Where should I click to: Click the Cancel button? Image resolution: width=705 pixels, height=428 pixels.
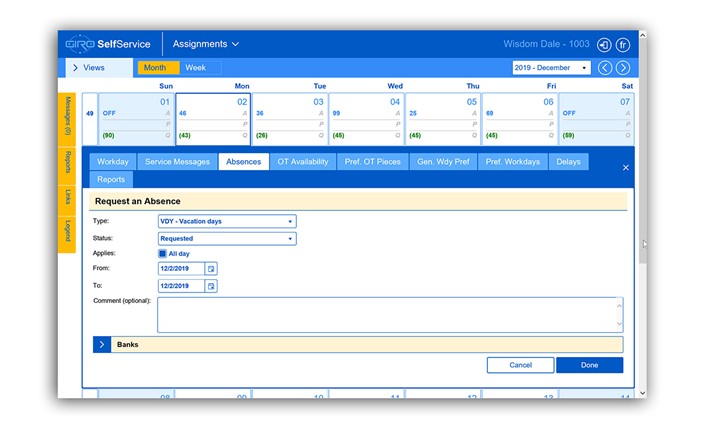(x=520, y=365)
